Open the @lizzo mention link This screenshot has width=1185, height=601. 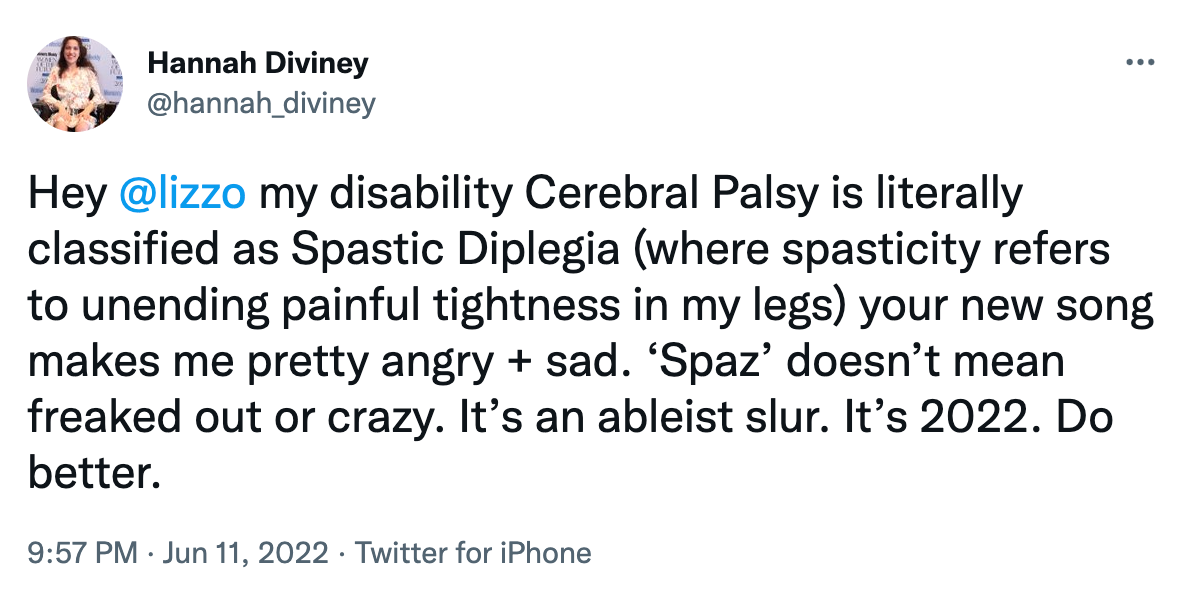click(x=182, y=194)
